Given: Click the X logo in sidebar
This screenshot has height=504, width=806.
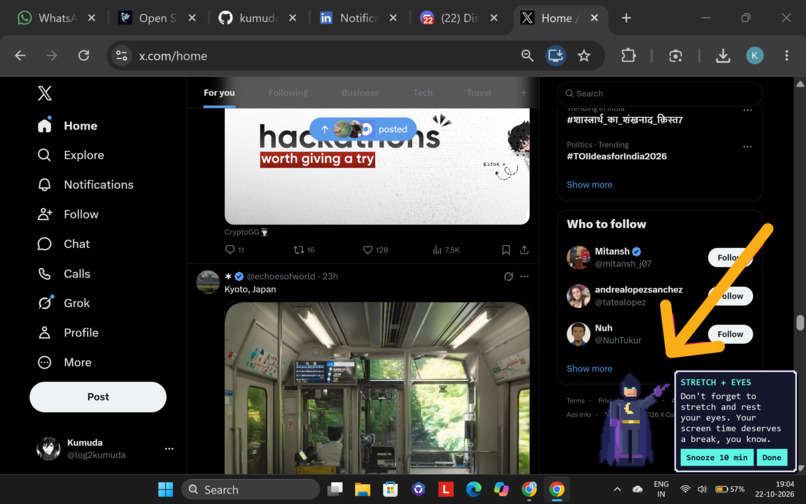Looking at the screenshot, I should (45, 93).
